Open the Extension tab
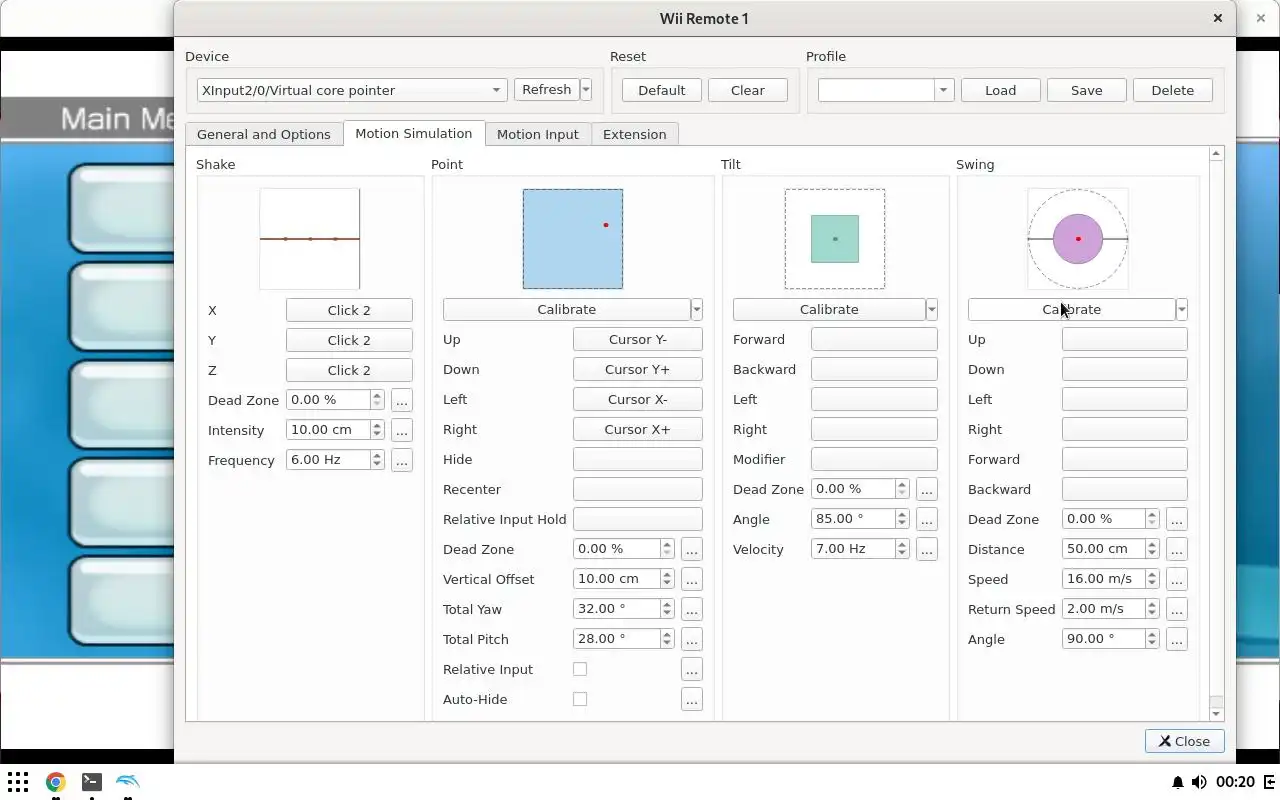This screenshot has height=800, width=1280. pos(635,134)
